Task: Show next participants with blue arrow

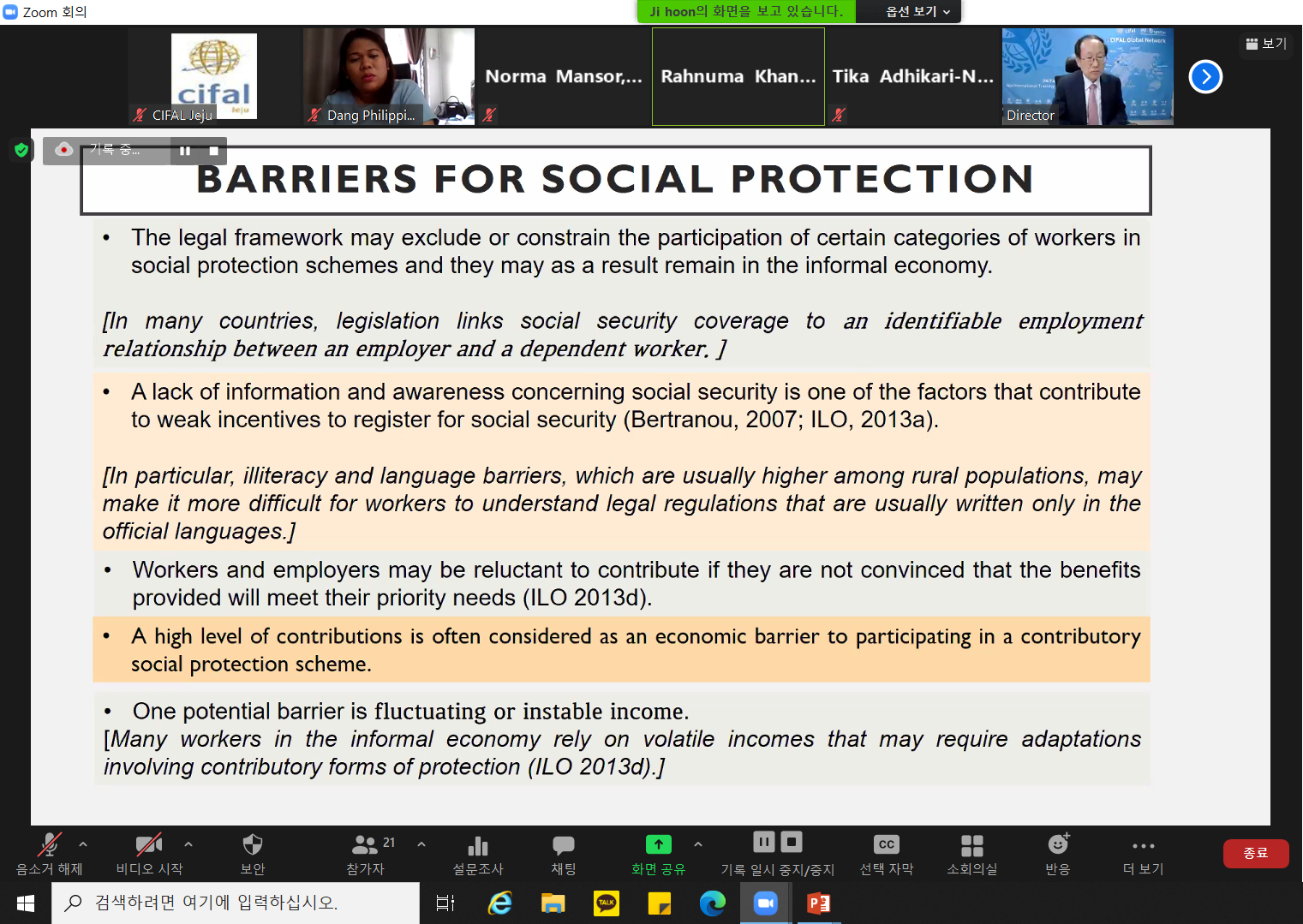Action: [x=1205, y=77]
